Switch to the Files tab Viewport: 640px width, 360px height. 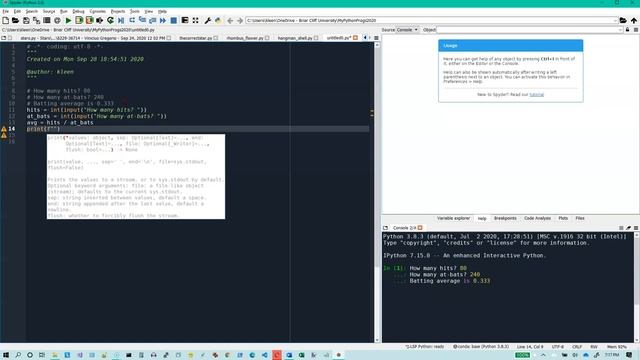pos(580,218)
